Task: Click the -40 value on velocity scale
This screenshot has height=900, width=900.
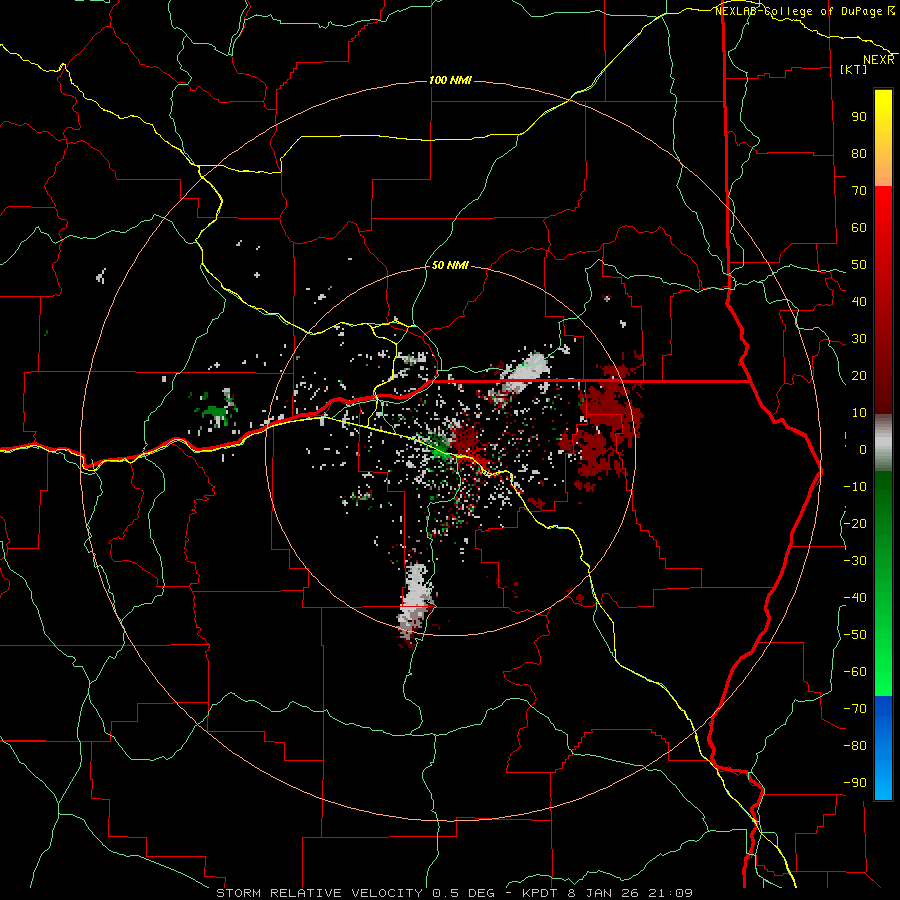Action: [x=855, y=598]
